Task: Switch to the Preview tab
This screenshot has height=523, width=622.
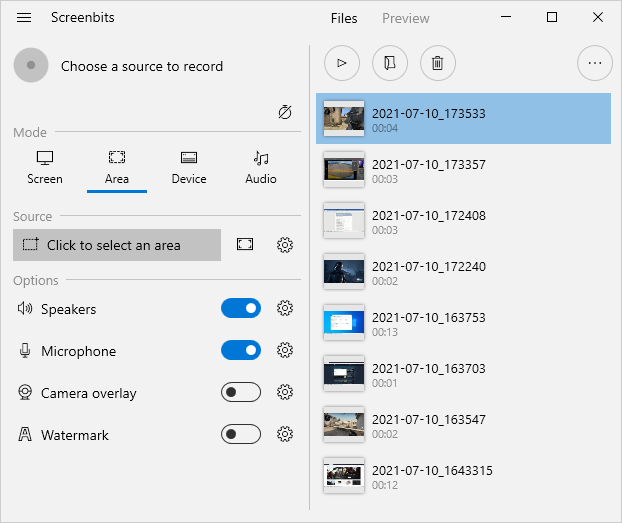Action: [405, 18]
